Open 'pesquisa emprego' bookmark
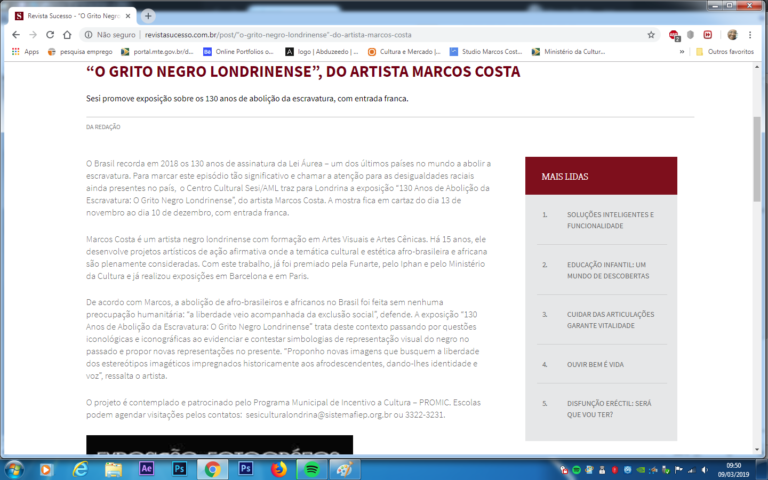768x480 pixels. (82, 51)
